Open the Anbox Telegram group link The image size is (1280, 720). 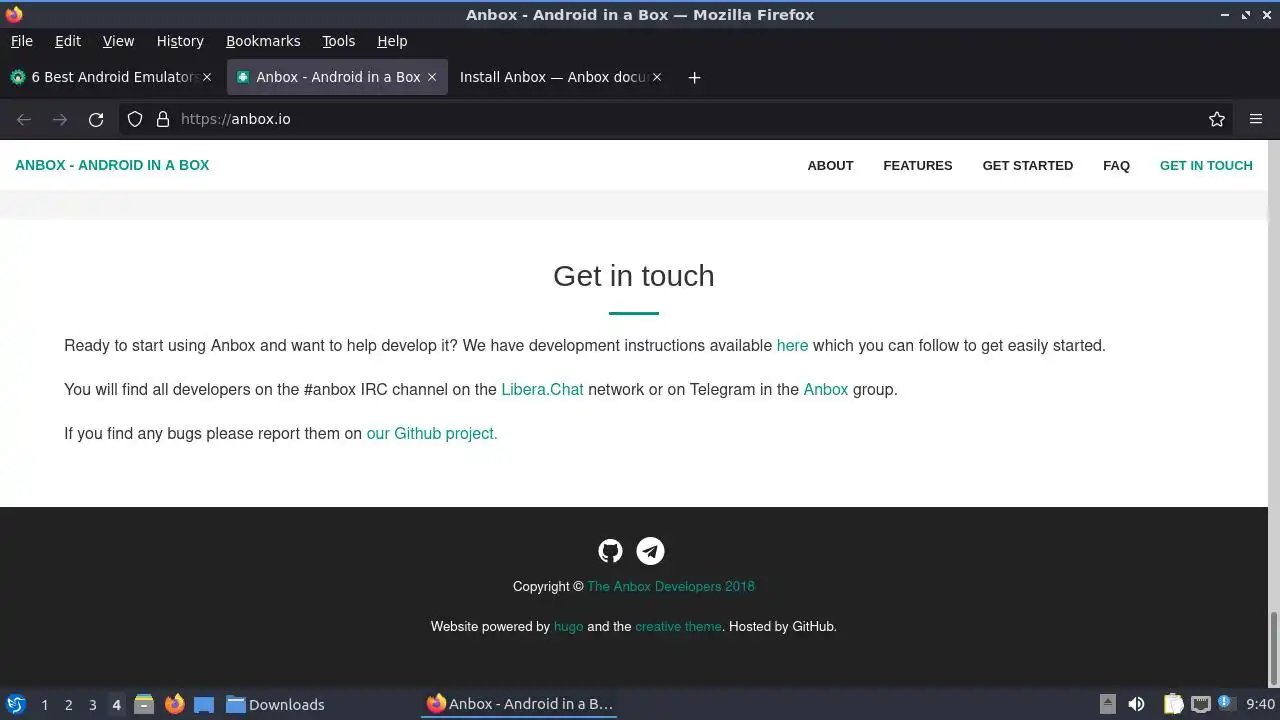(825, 389)
